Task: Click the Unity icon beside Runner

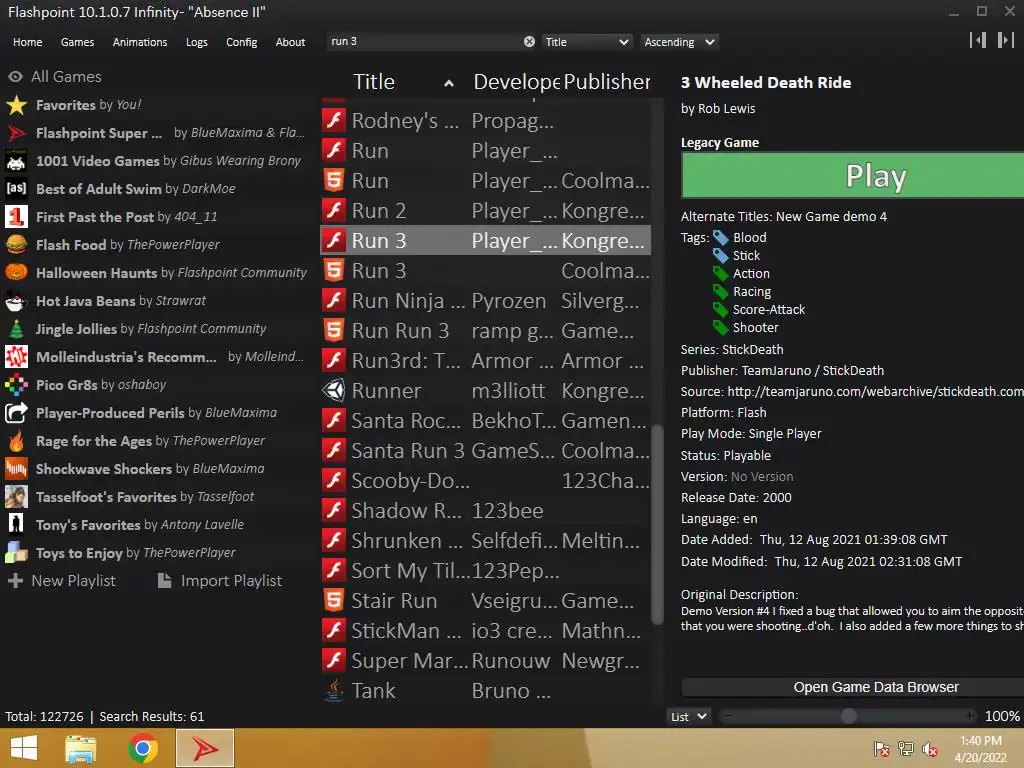Action: (x=334, y=391)
